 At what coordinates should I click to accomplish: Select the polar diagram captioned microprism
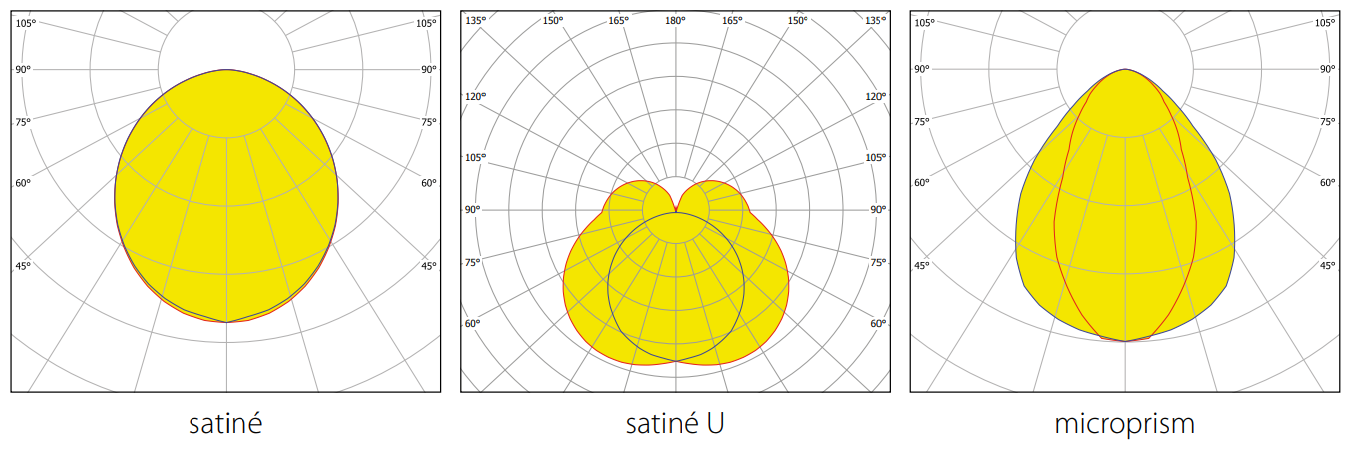coord(1124,201)
